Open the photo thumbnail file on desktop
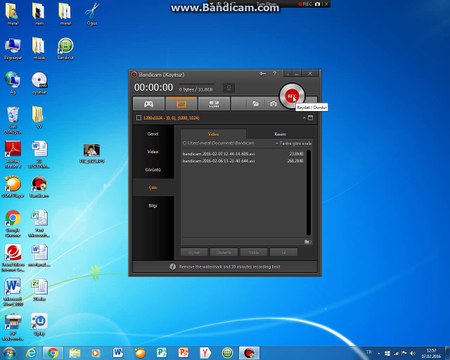 pyautogui.click(x=92, y=154)
